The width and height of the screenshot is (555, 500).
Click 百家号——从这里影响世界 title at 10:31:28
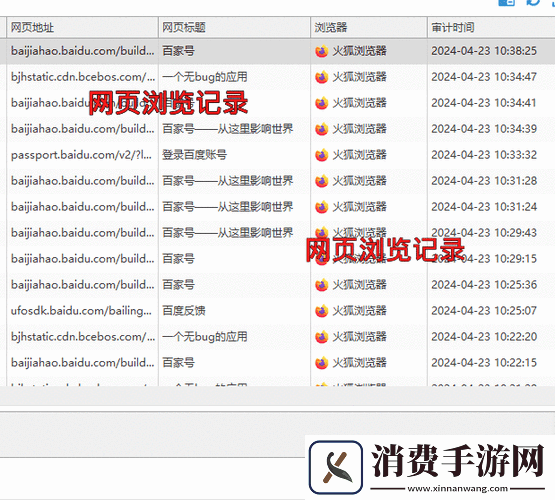point(228,181)
